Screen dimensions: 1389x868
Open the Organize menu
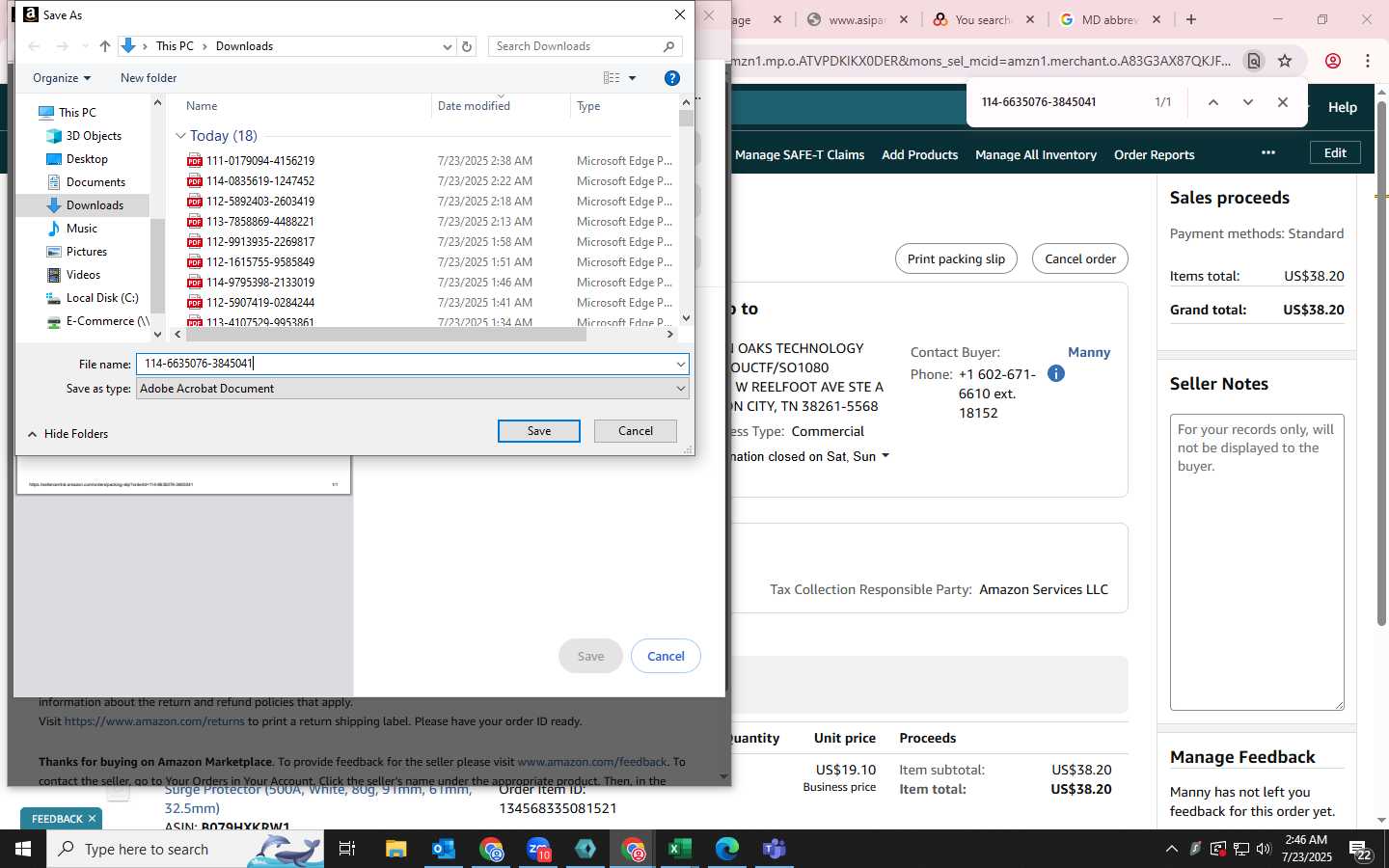point(62,78)
